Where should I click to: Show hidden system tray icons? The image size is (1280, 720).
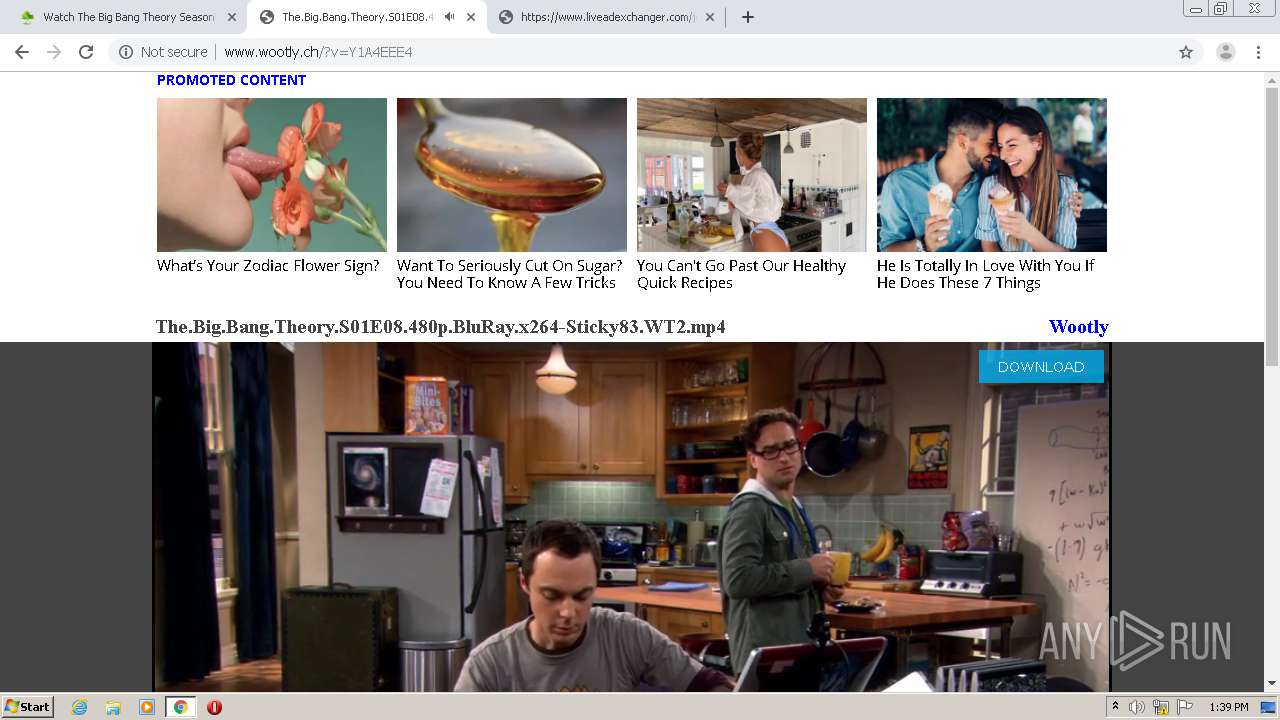(1115, 707)
